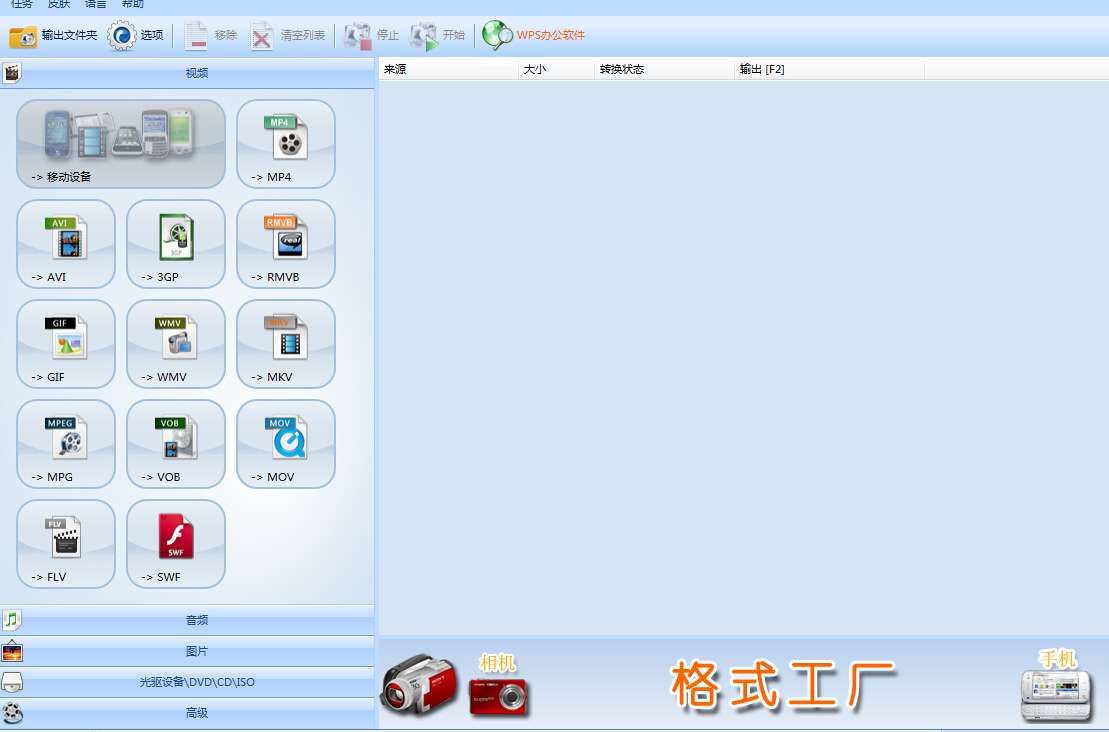This screenshot has width=1109, height=732.
Task: Click the 停止 stop button
Action: click(x=371, y=35)
